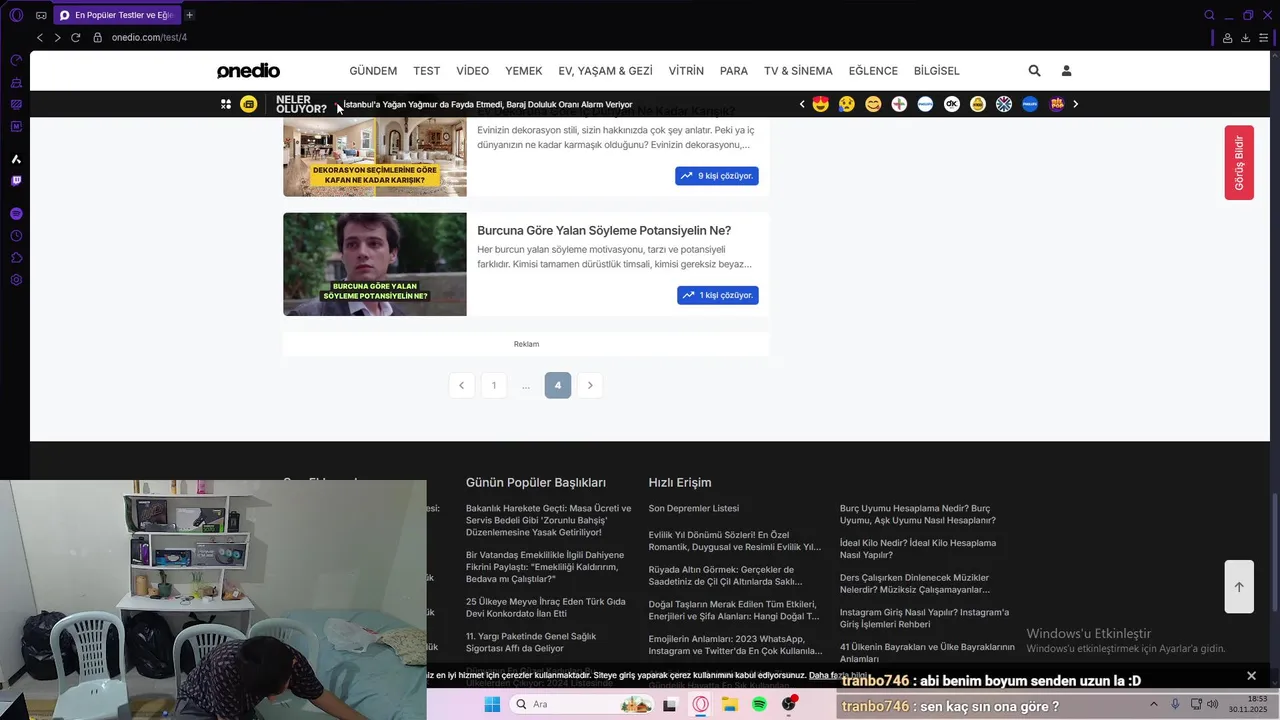Image resolution: width=1280 pixels, height=720 pixels.
Task: Open 'Instagram Giriş Nasıl Yapılır?' link
Action: pyautogui.click(x=924, y=618)
